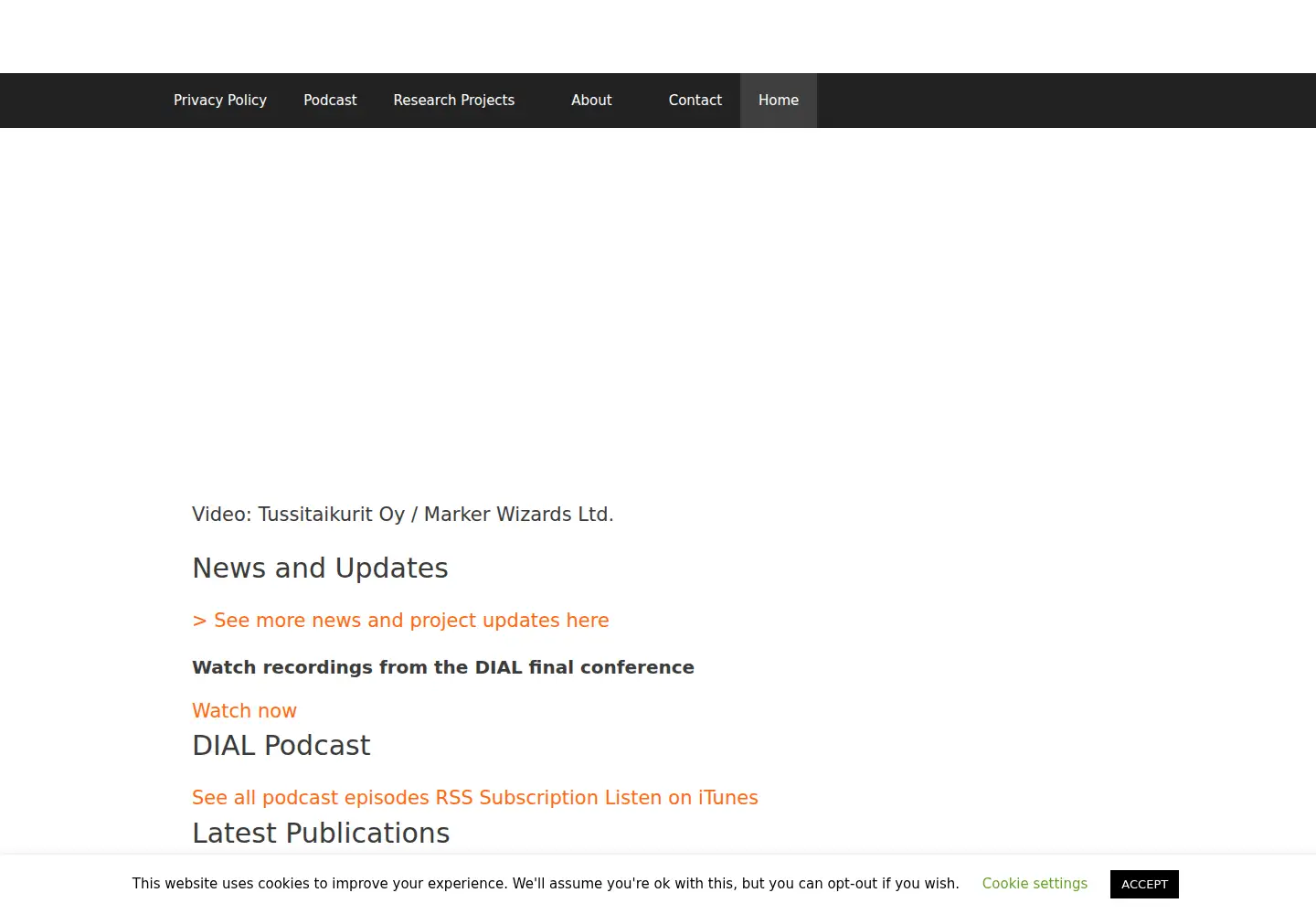Accept cookies with the ACCEPT button

[x=1144, y=884]
